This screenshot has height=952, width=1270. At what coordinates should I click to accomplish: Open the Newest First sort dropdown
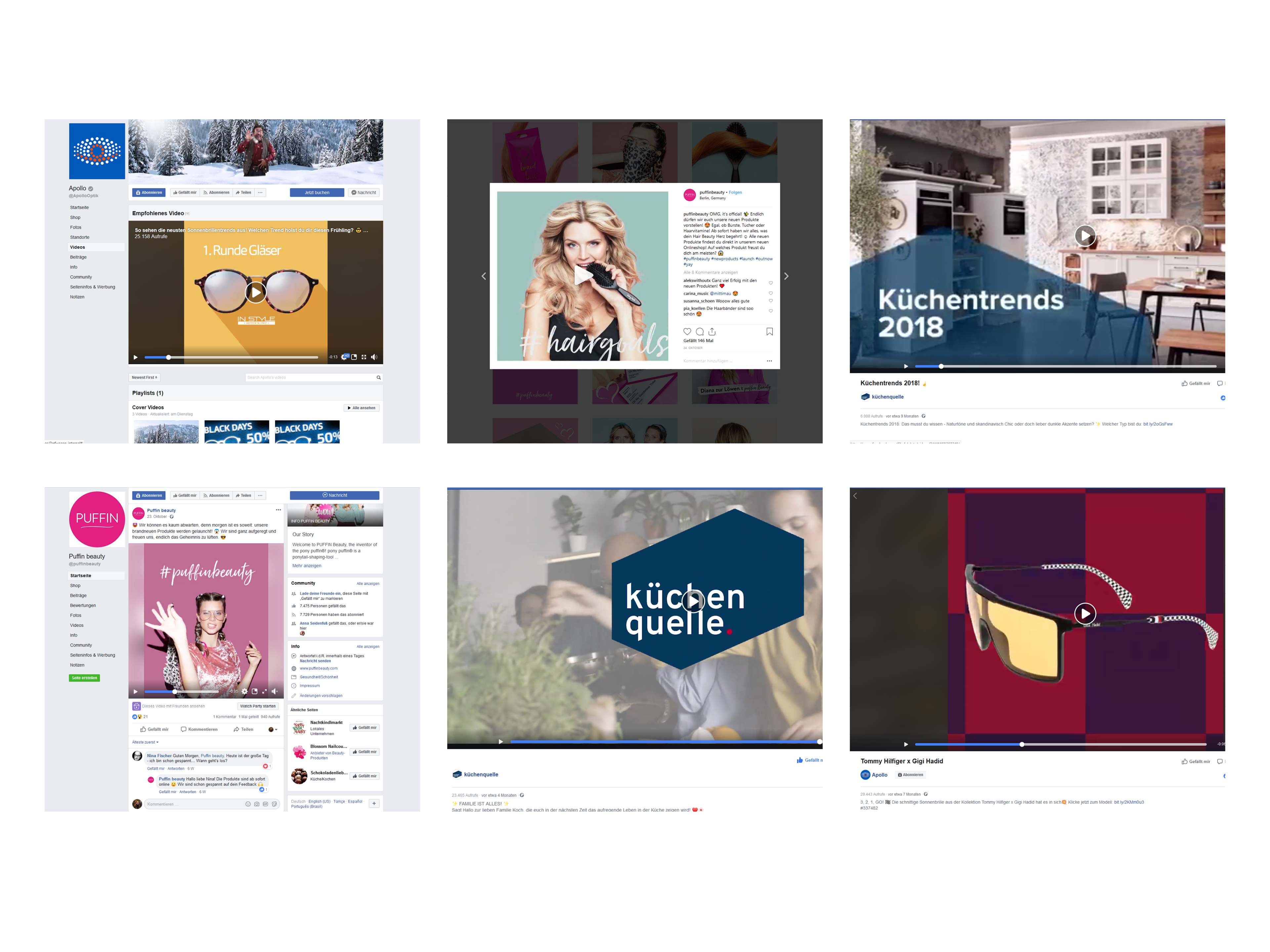coord(144,377)
